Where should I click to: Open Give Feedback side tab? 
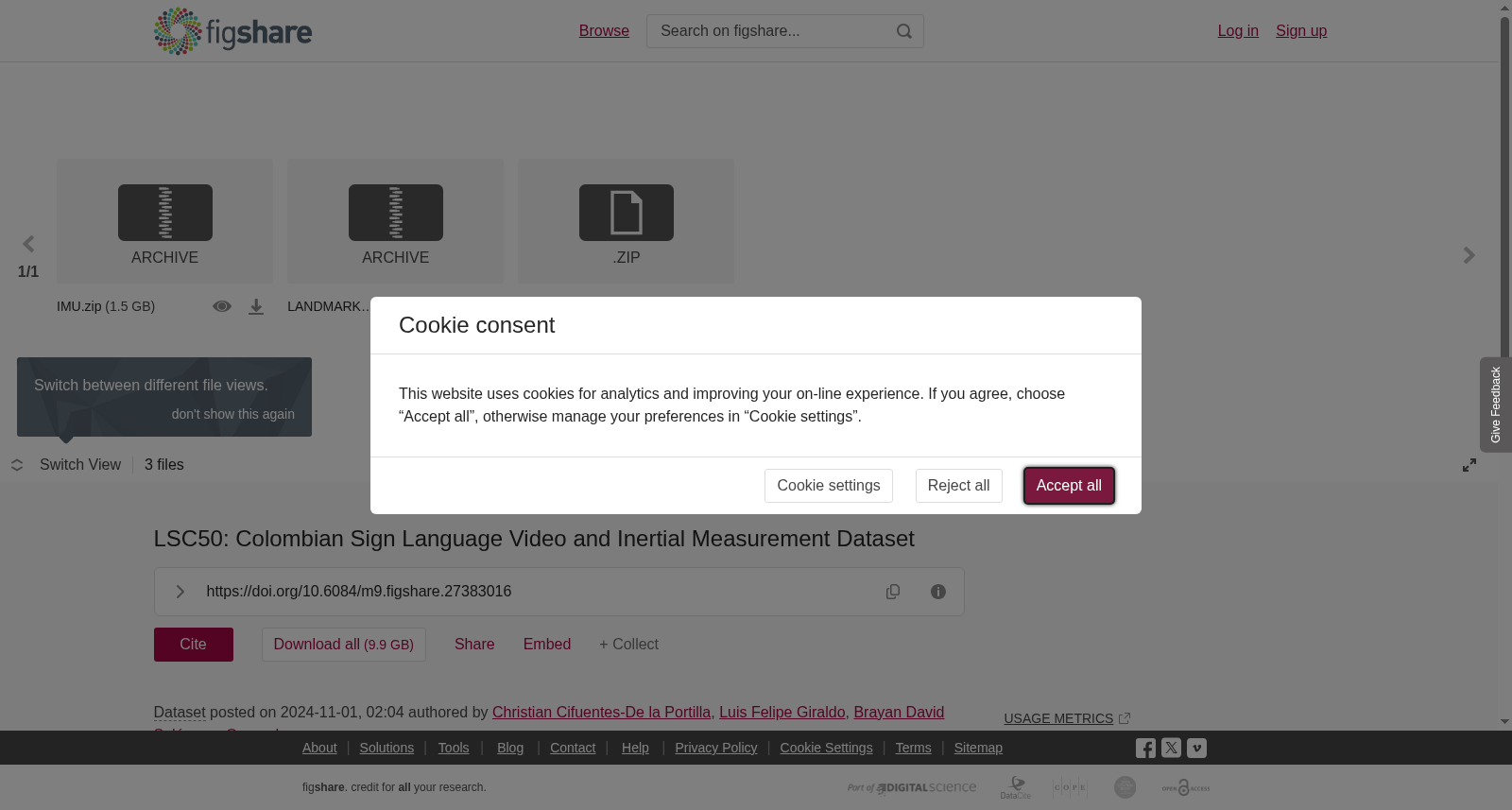(x=1496, y=405)
